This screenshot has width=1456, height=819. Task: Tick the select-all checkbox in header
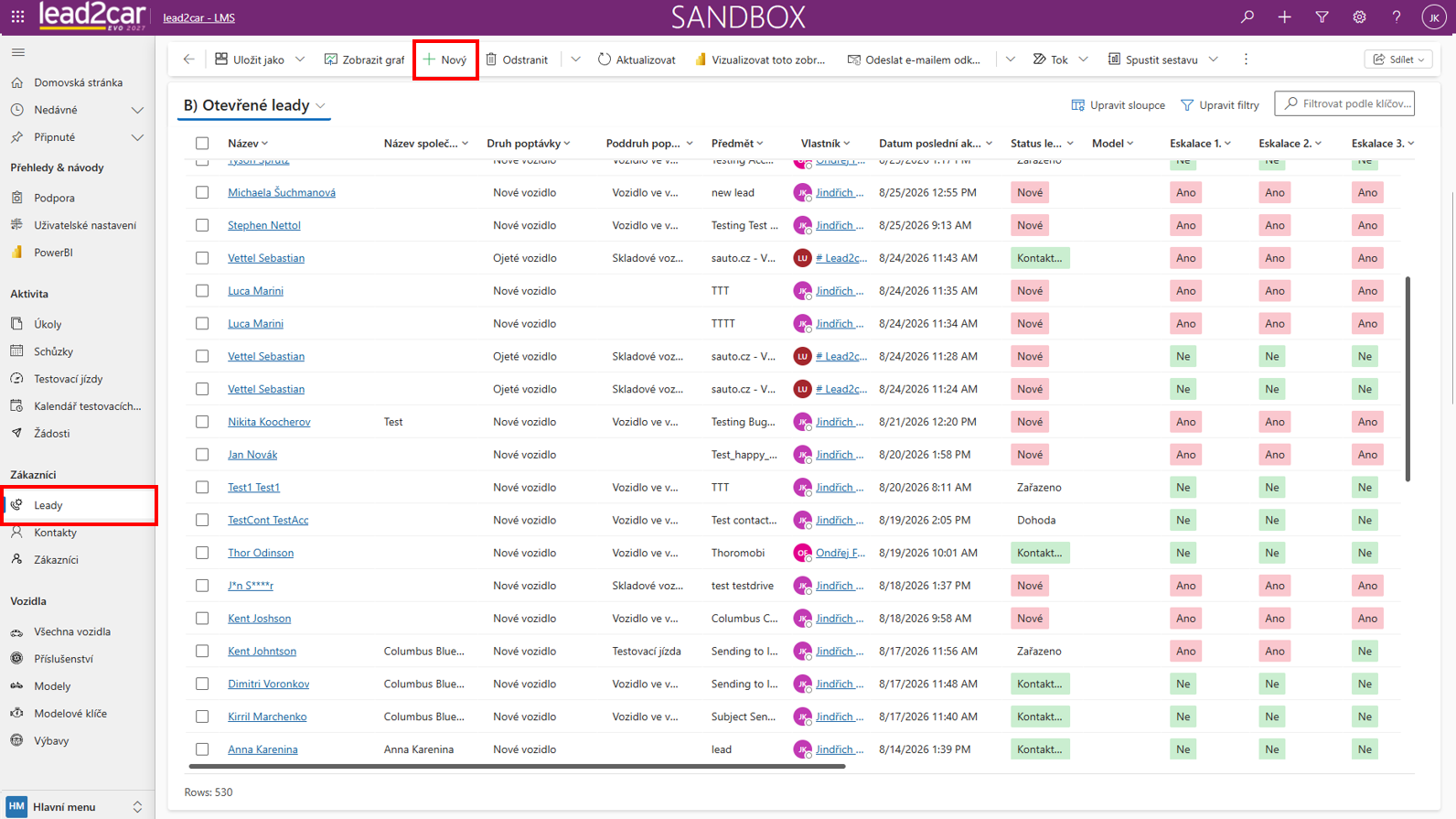[x=202, y=144]
